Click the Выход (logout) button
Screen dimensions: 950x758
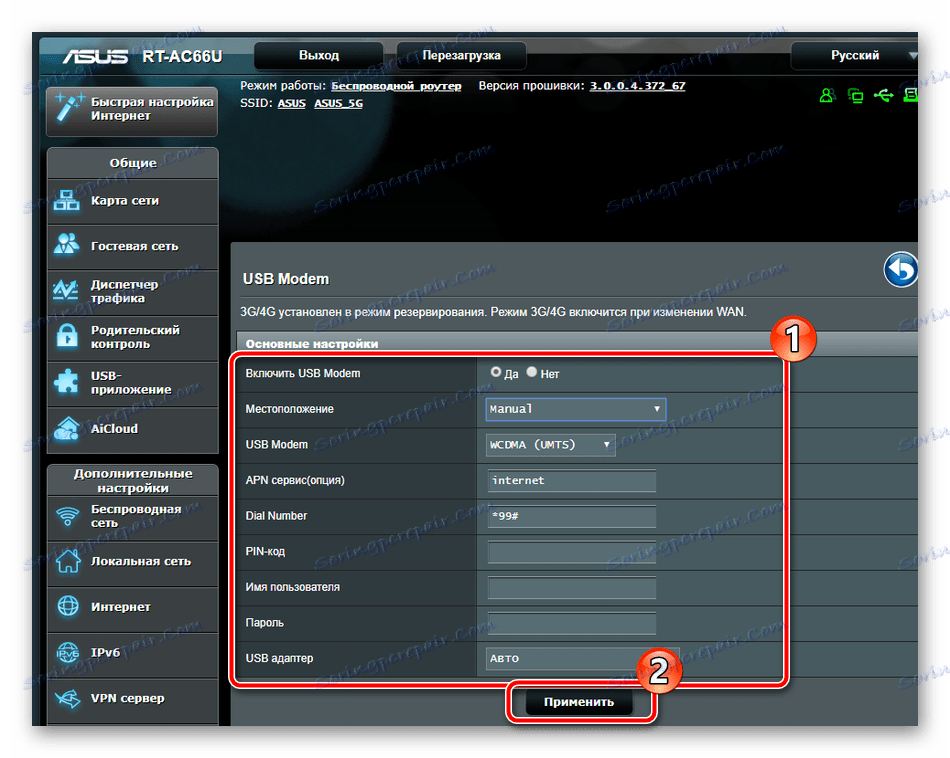pyautogui.click(x=319, y=56)
